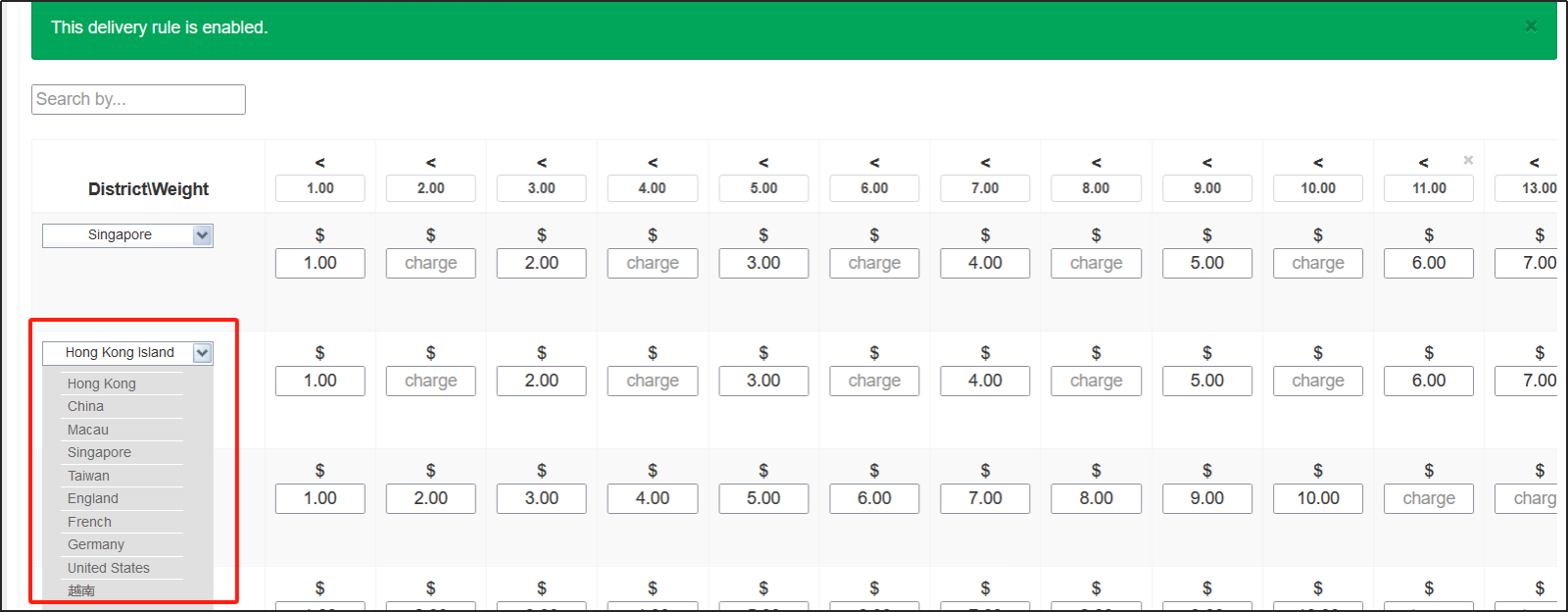Select China in the district list
Screen dimensions: 1568x612
[85, 406]
